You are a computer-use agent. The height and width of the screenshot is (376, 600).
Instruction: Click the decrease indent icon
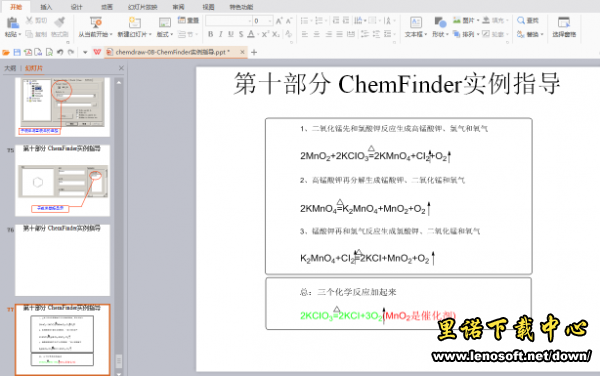pyautogui.click(x=336, y=21)
